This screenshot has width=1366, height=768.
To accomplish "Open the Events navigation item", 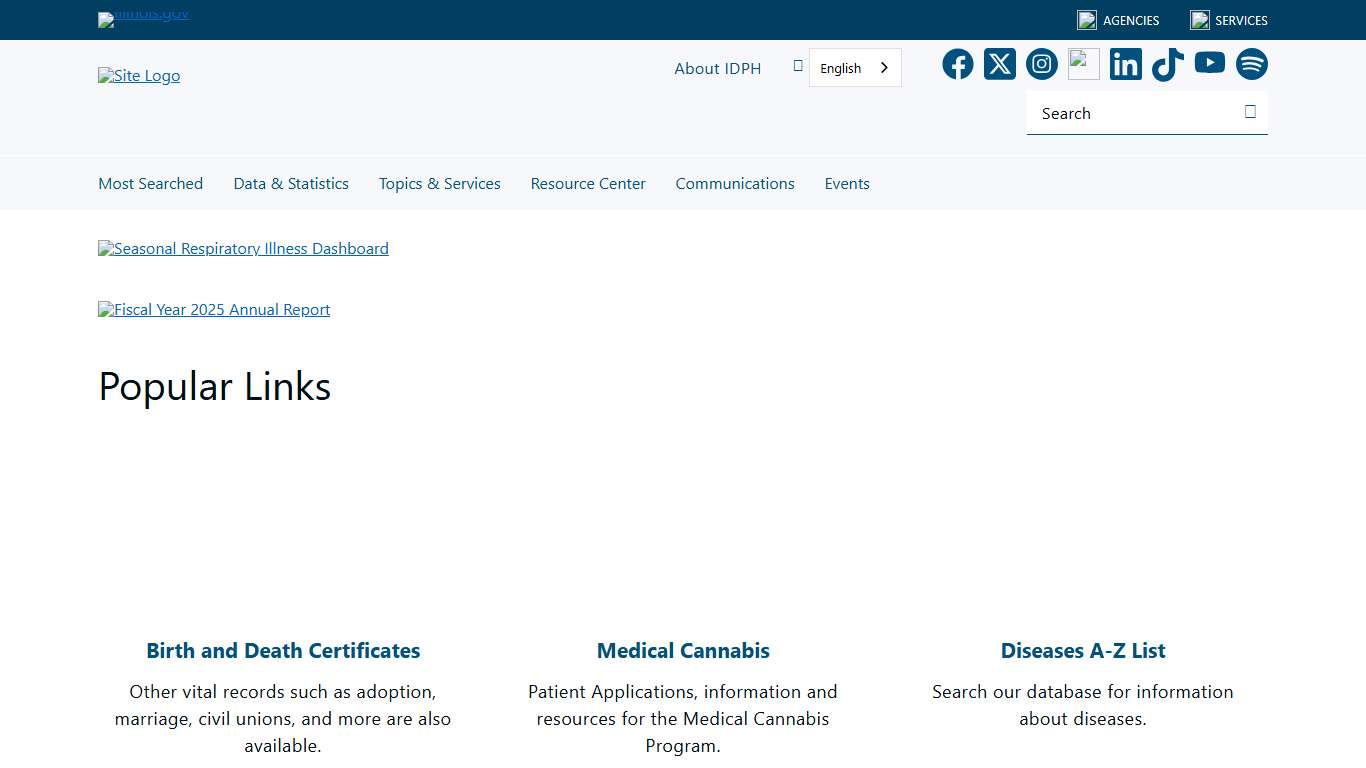I will coord(847,183).
